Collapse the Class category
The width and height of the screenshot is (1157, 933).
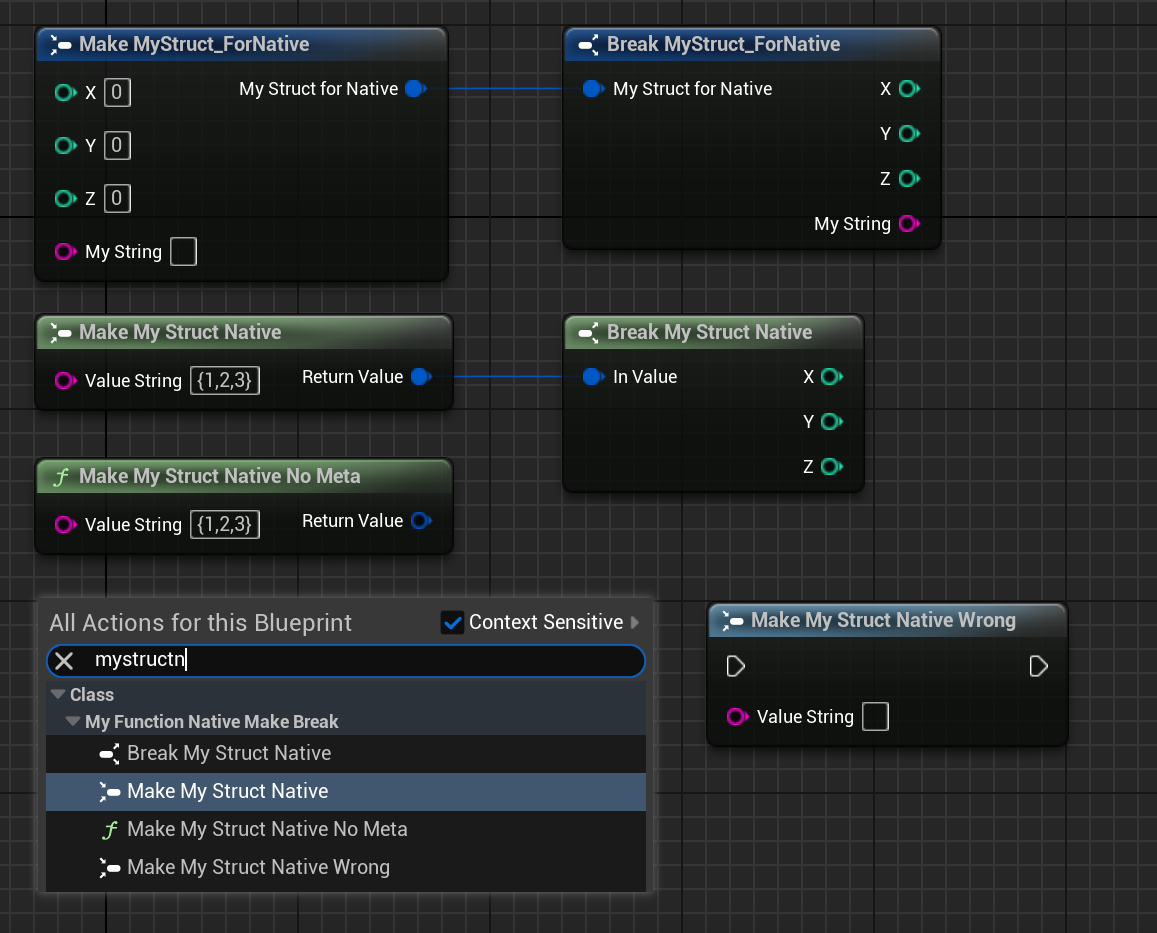click(58, 695)
